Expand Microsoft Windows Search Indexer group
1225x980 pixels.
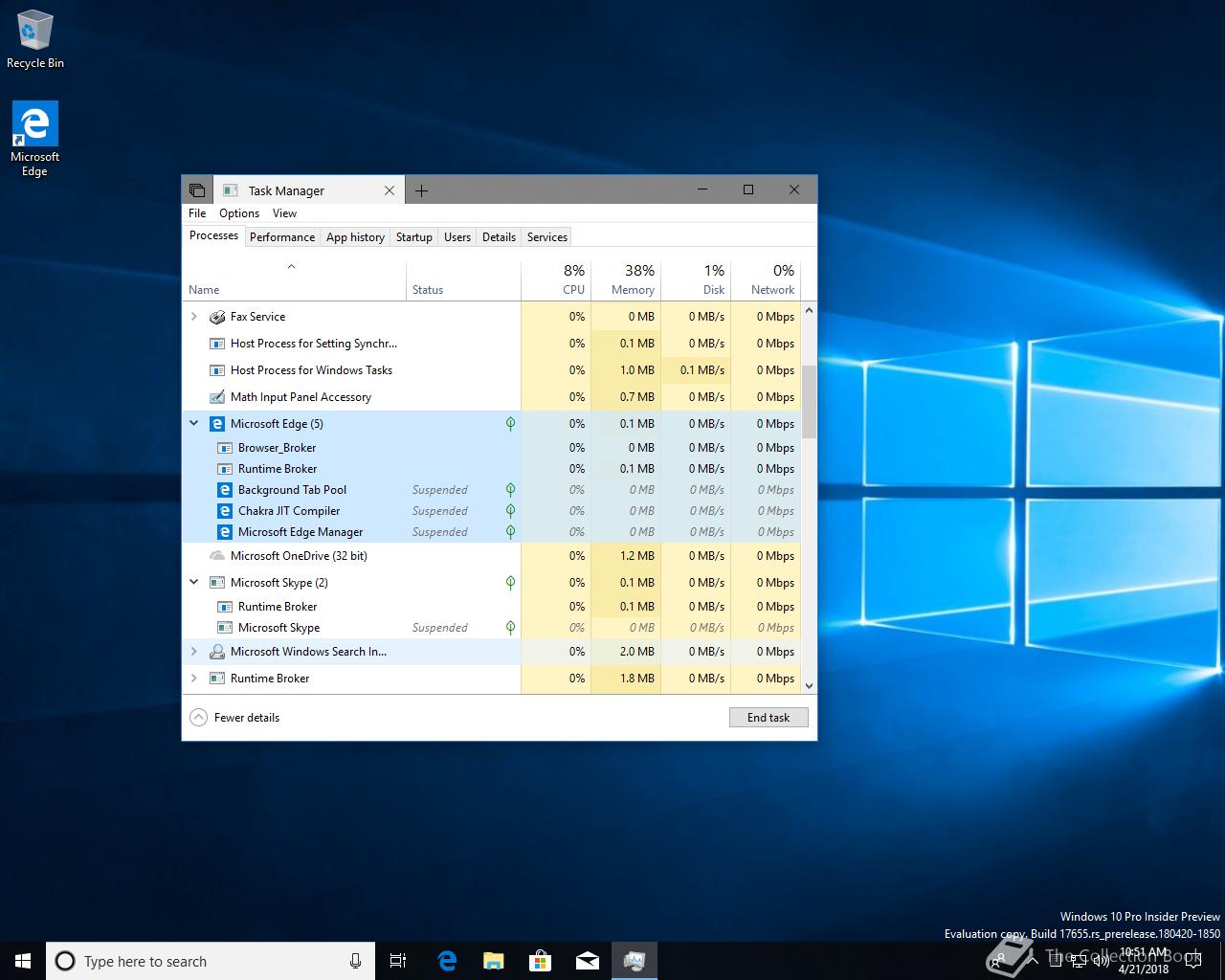[x=194, y=652]
